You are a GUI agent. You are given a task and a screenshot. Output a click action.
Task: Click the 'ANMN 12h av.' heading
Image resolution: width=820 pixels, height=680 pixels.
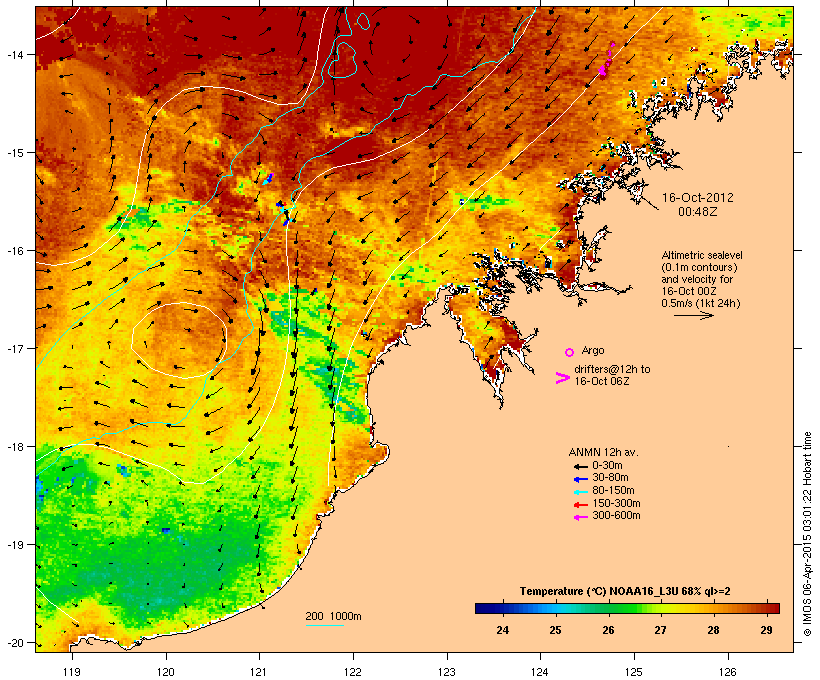coord(603,452)
